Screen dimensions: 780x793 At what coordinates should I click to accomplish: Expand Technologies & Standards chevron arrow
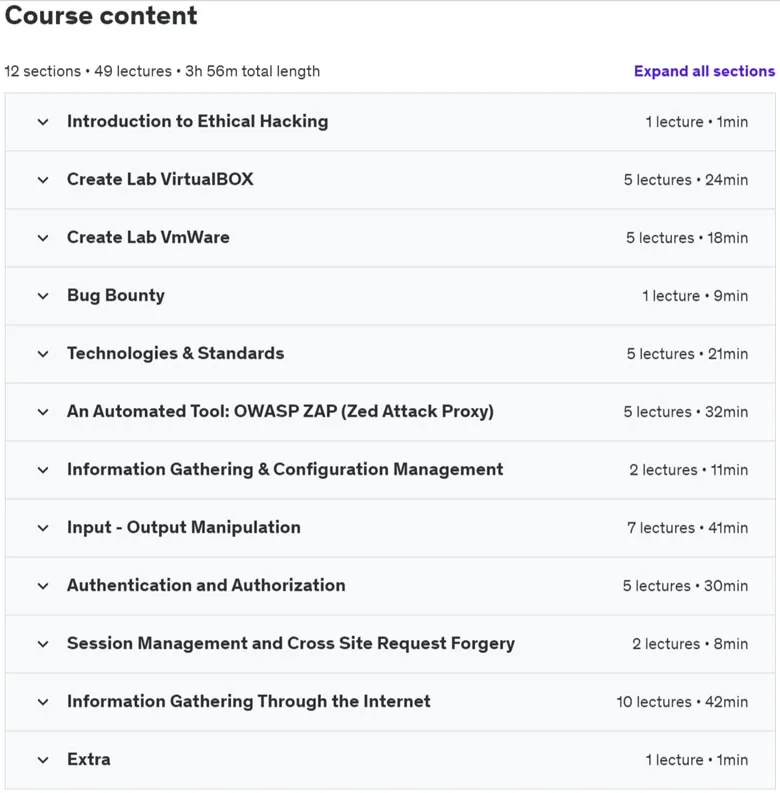[x=43, y=354]
